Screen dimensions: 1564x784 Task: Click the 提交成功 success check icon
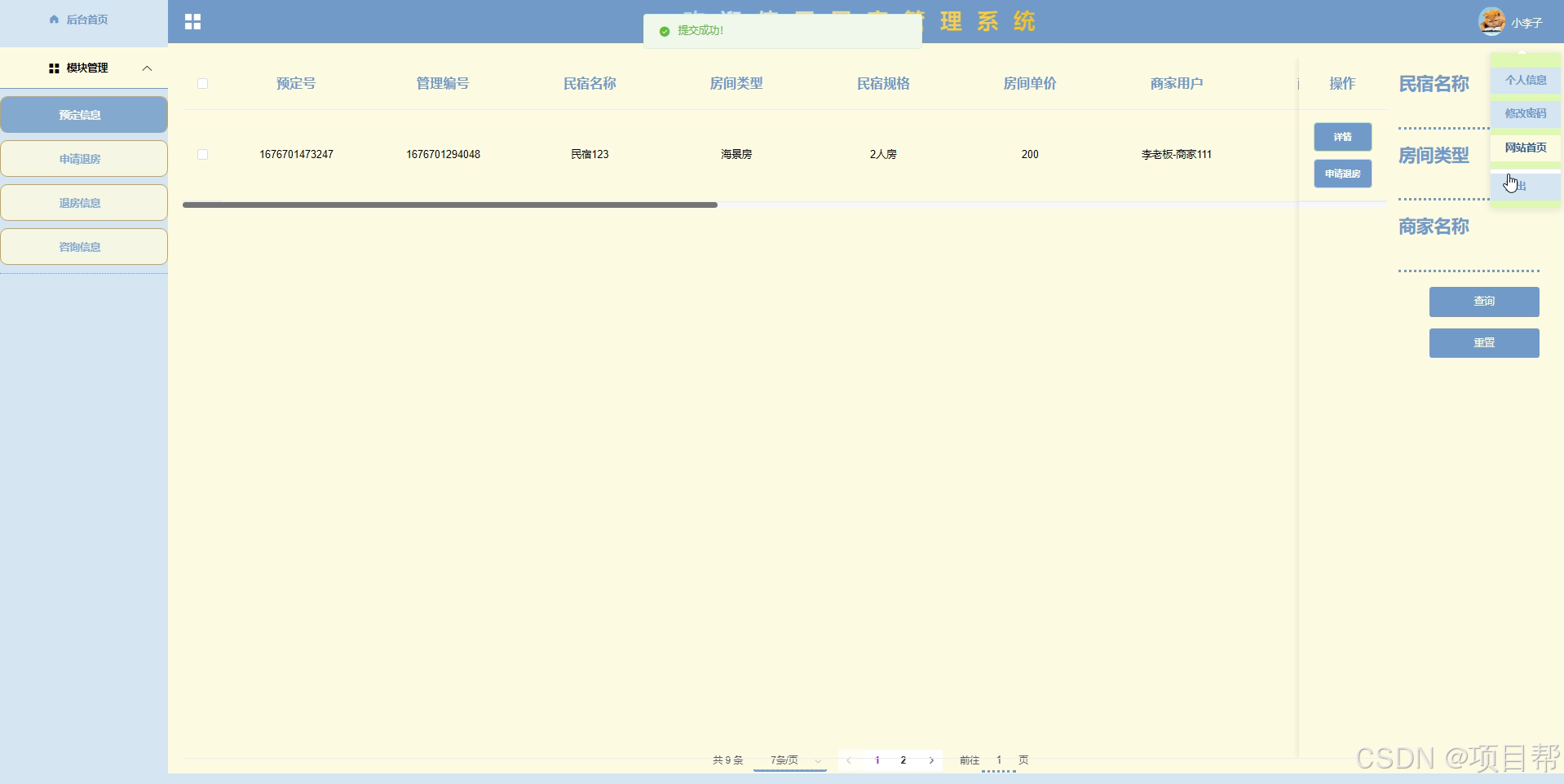pos(665,31)
